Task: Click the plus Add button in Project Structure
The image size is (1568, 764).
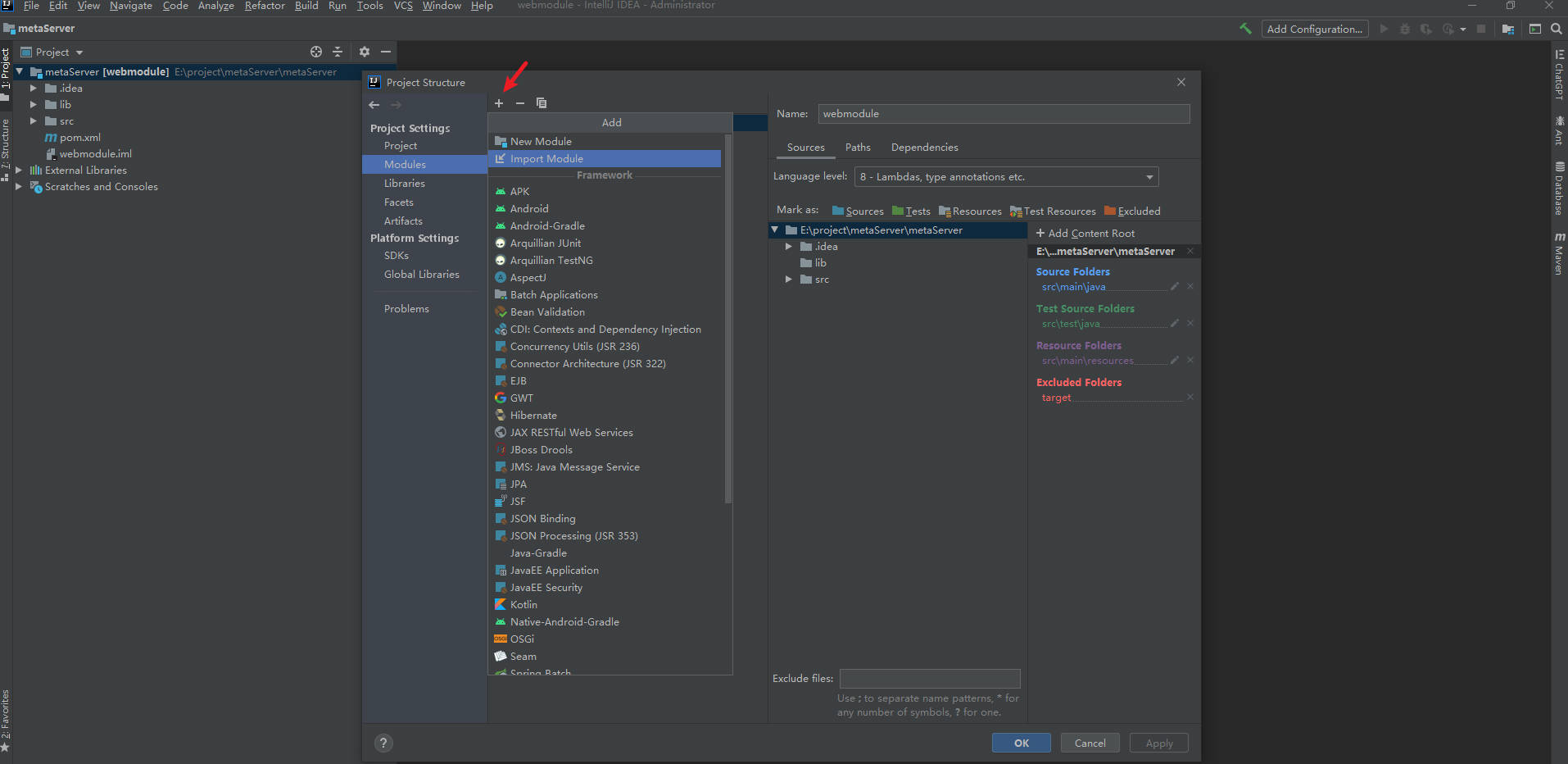Action: tap(499, 103)
